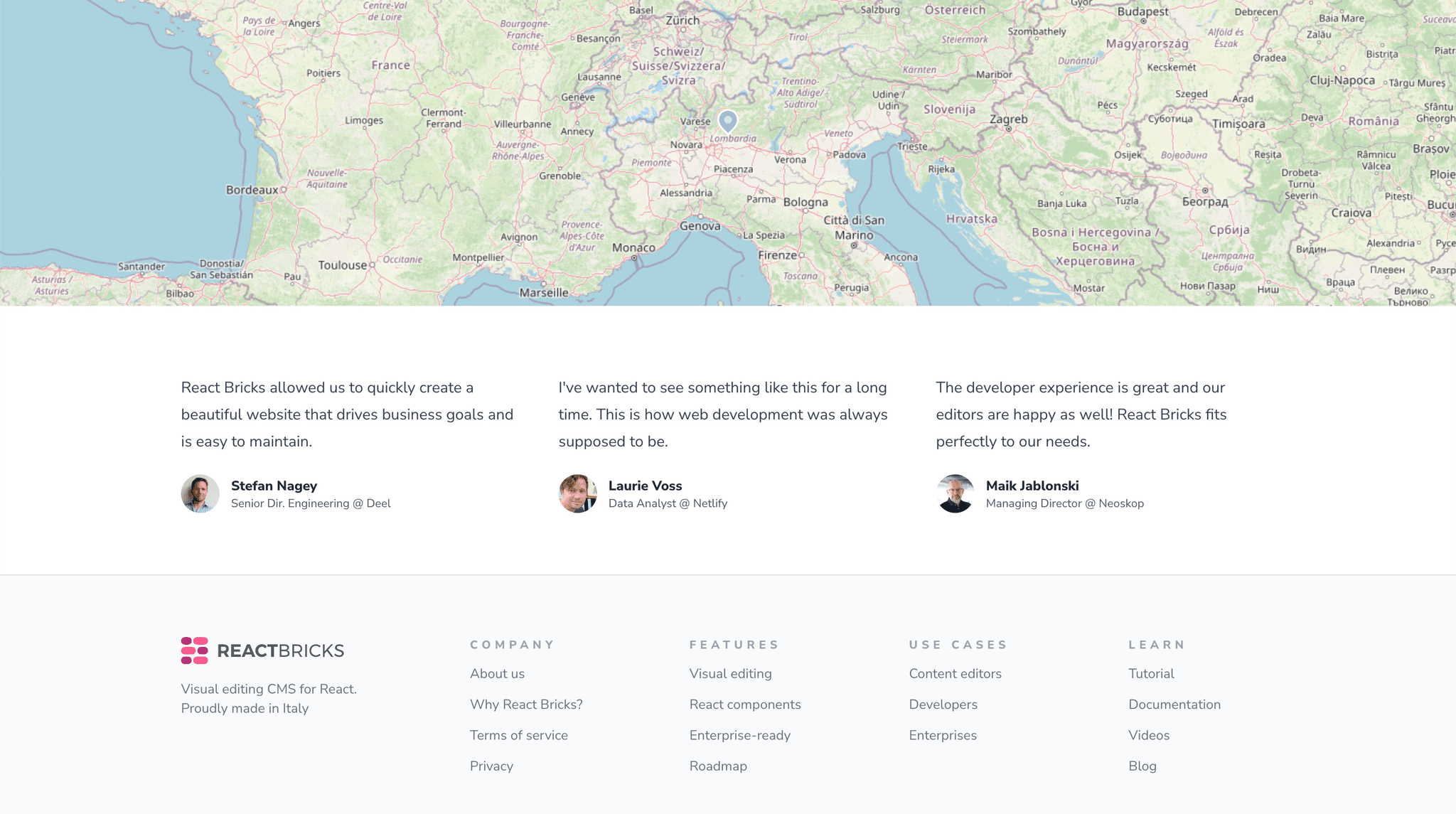Open the Privacy page

point(491,766)
